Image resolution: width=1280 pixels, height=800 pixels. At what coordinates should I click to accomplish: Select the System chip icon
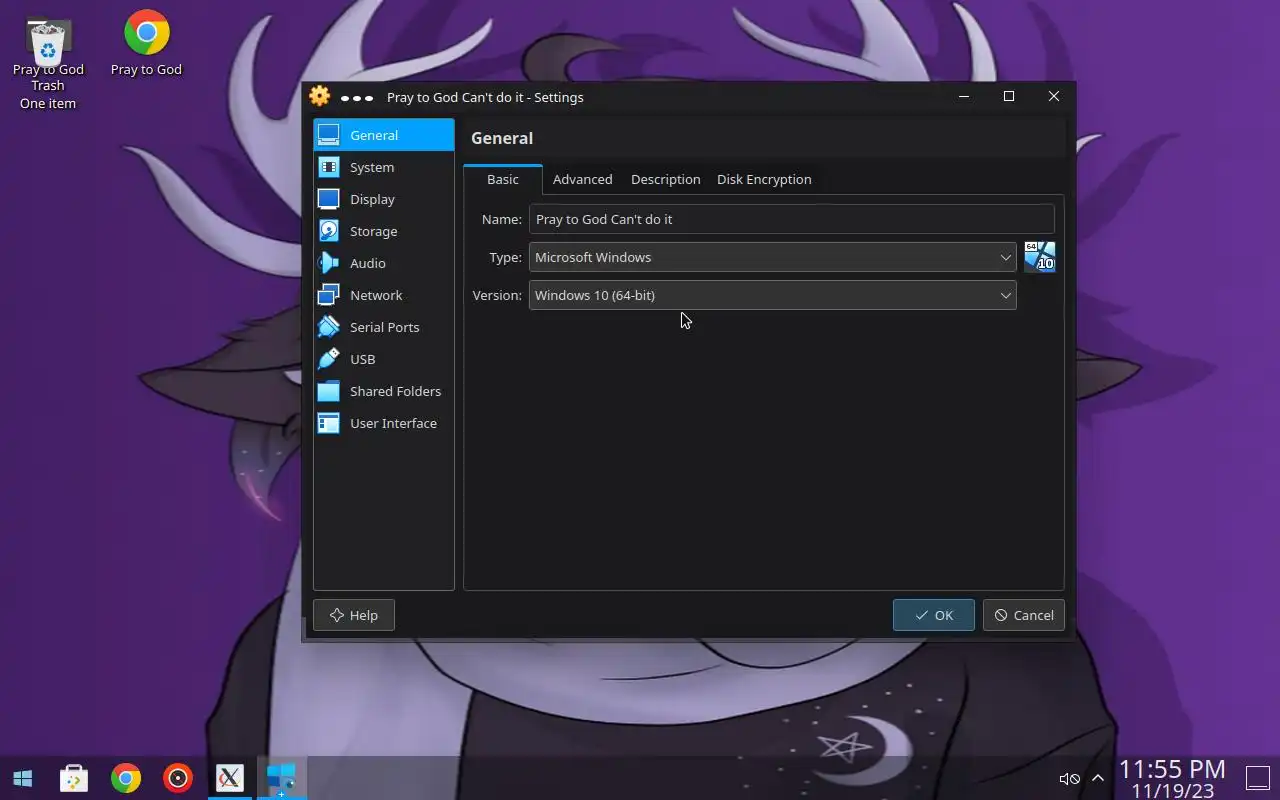(329, 167)
